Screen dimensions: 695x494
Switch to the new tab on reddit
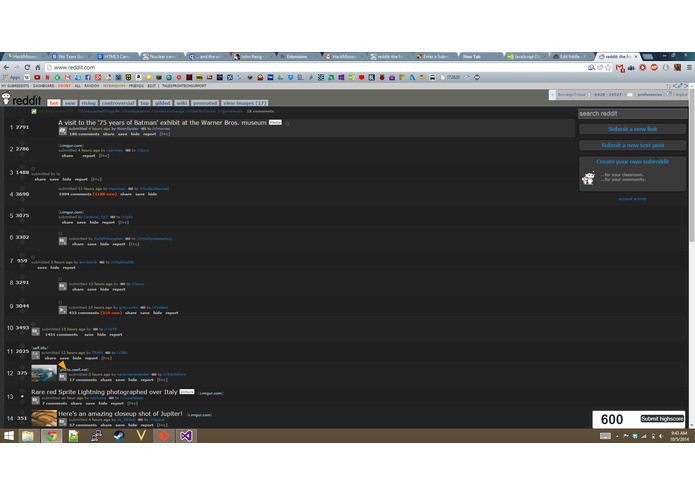tap(70, 103)
